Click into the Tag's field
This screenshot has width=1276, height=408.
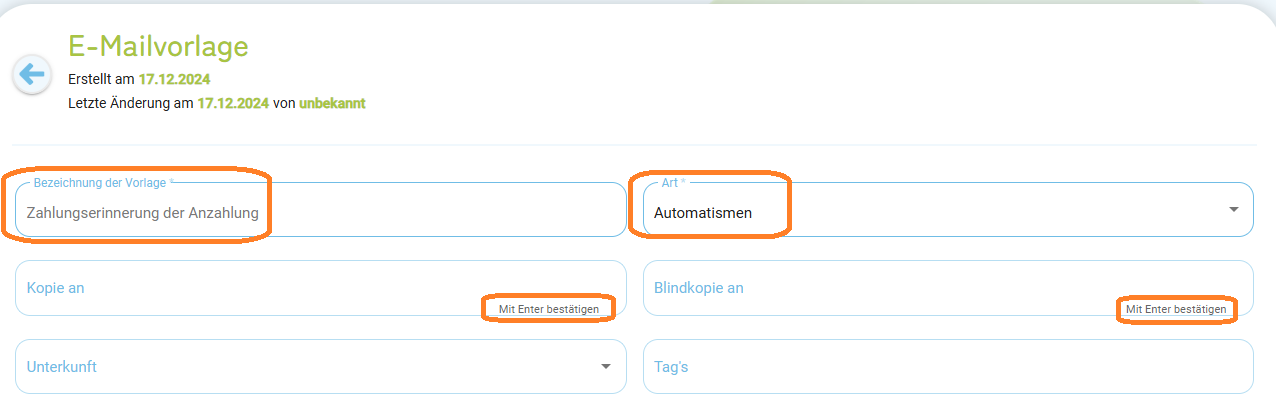coord(948,367)
